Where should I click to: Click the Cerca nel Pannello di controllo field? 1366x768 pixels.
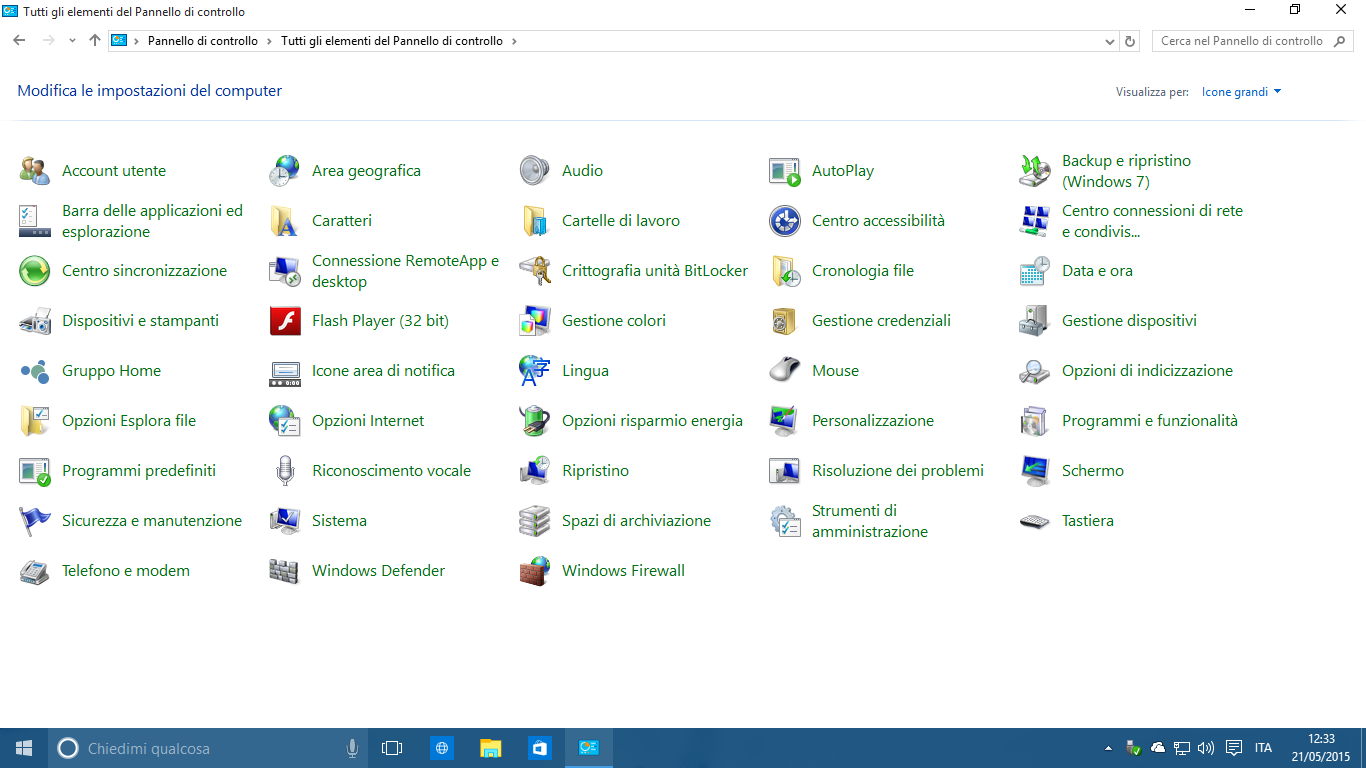1253,41
